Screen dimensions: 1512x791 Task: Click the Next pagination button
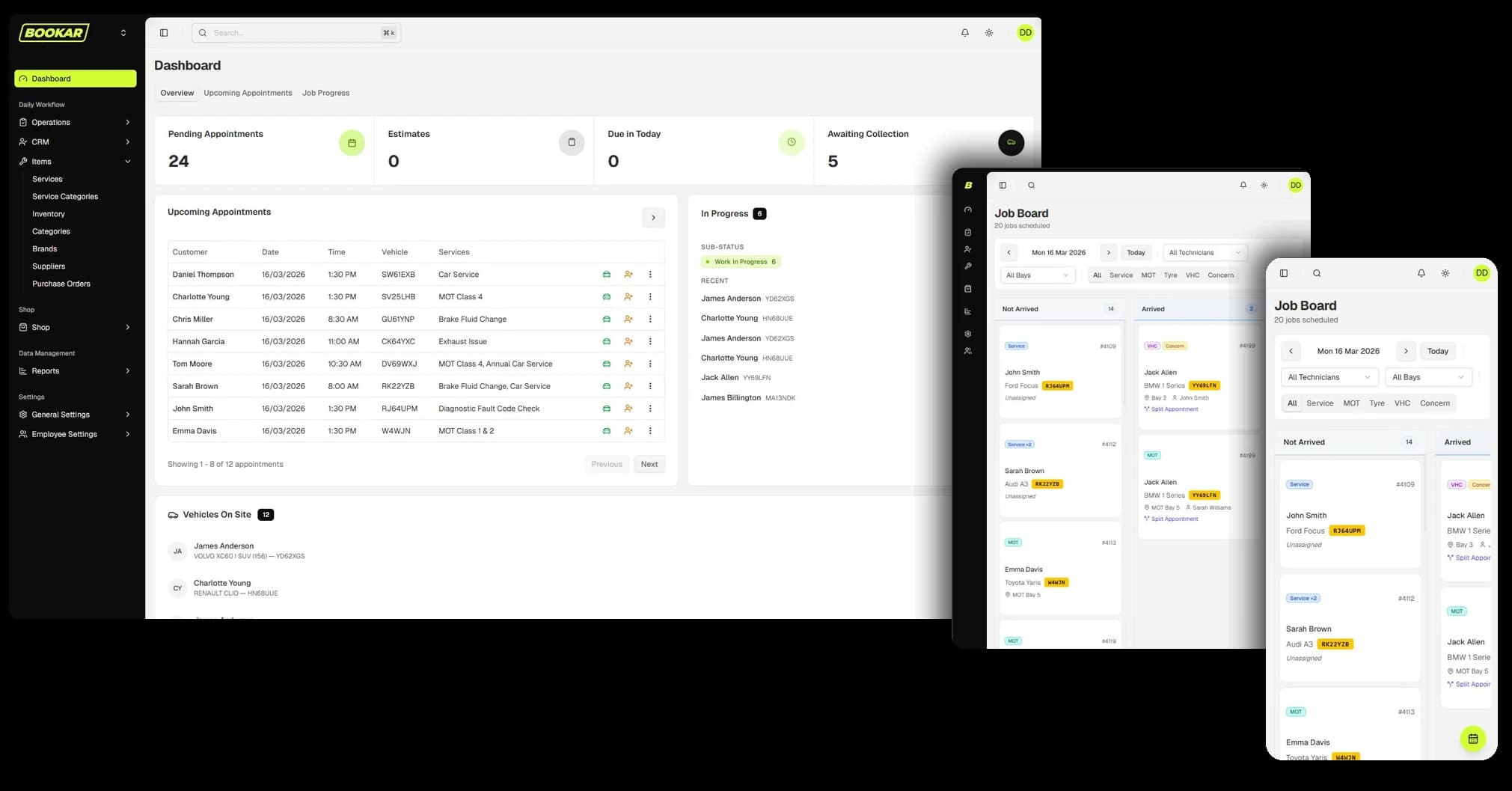point(648,464)
